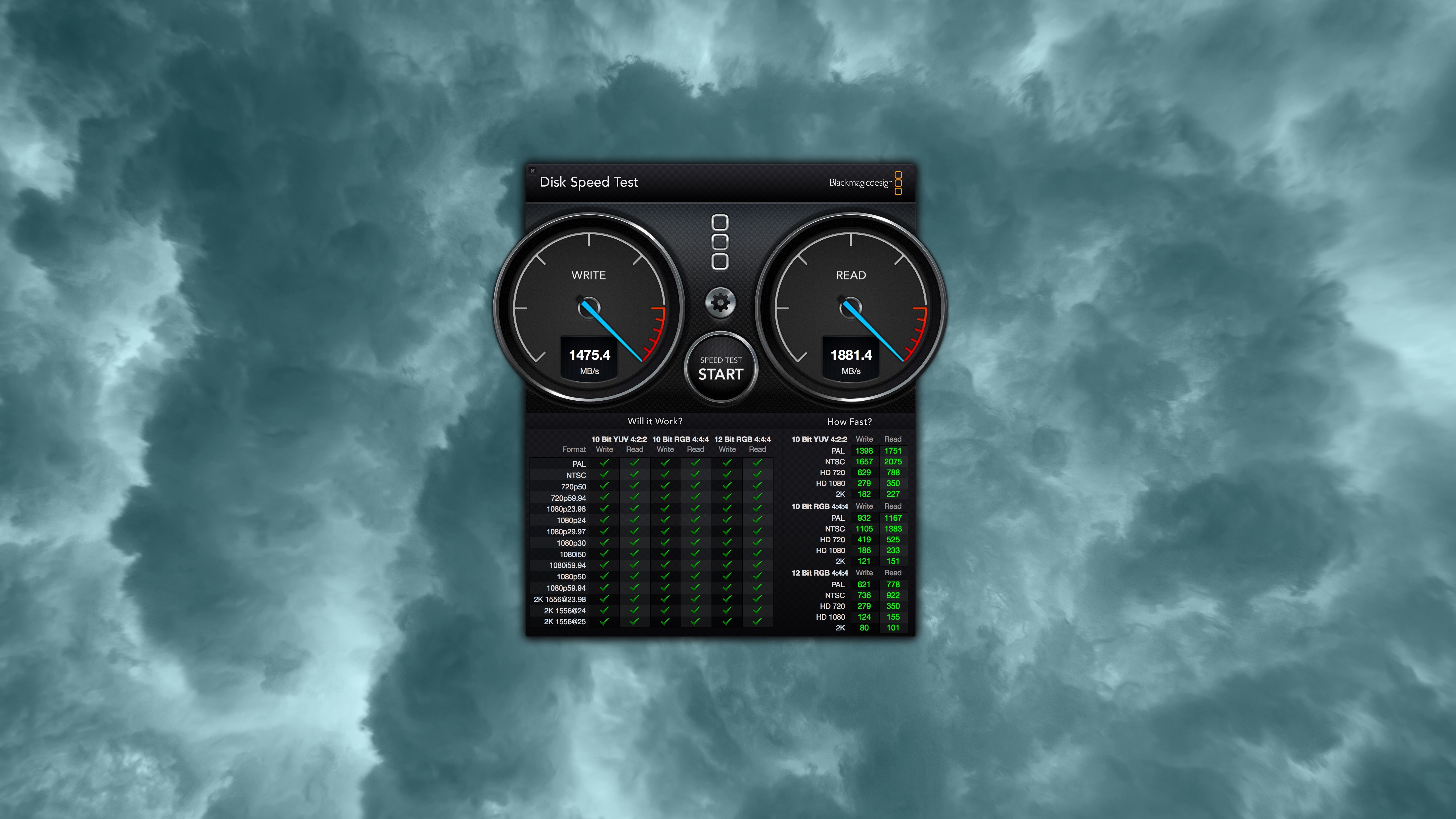Click the 720p59.94 format row label

568,498
